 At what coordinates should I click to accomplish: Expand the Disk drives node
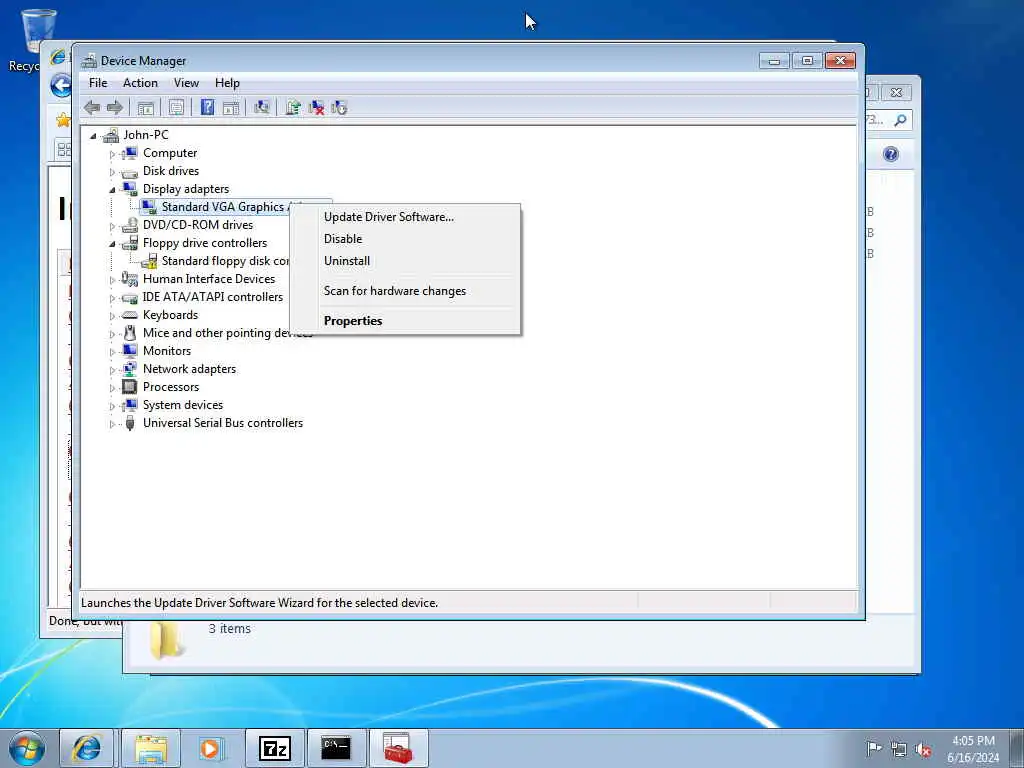112,172
